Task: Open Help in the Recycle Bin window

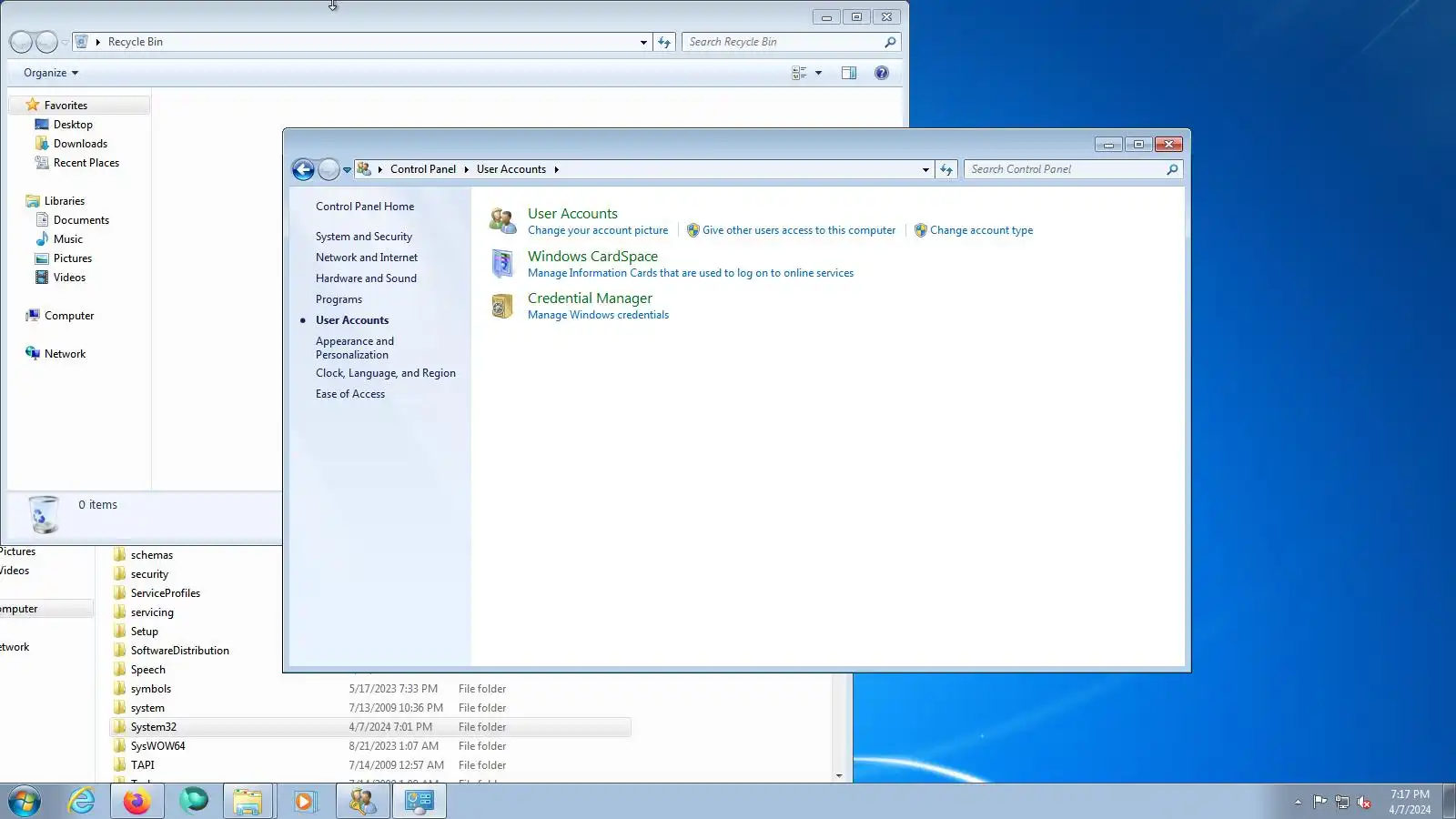Action: pos(882,73)
